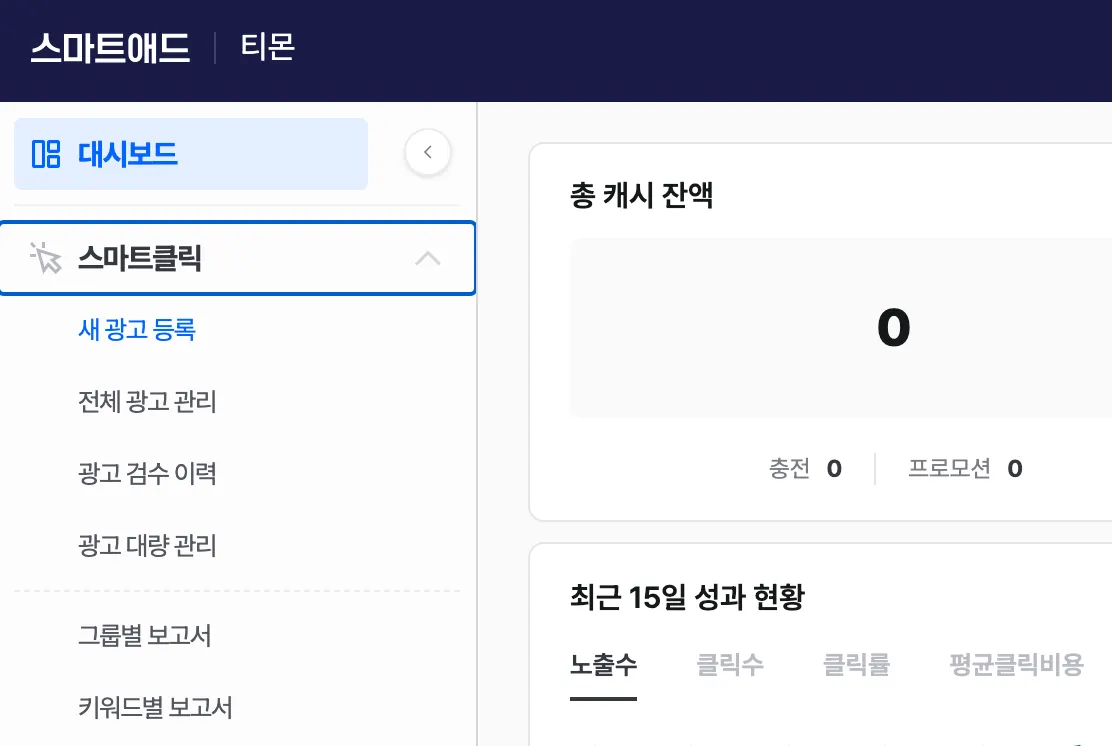This screenshot has height=746, width=1112.
Task: Collapse the sidebar with the arrow button
Action: [x=428, y=153]
